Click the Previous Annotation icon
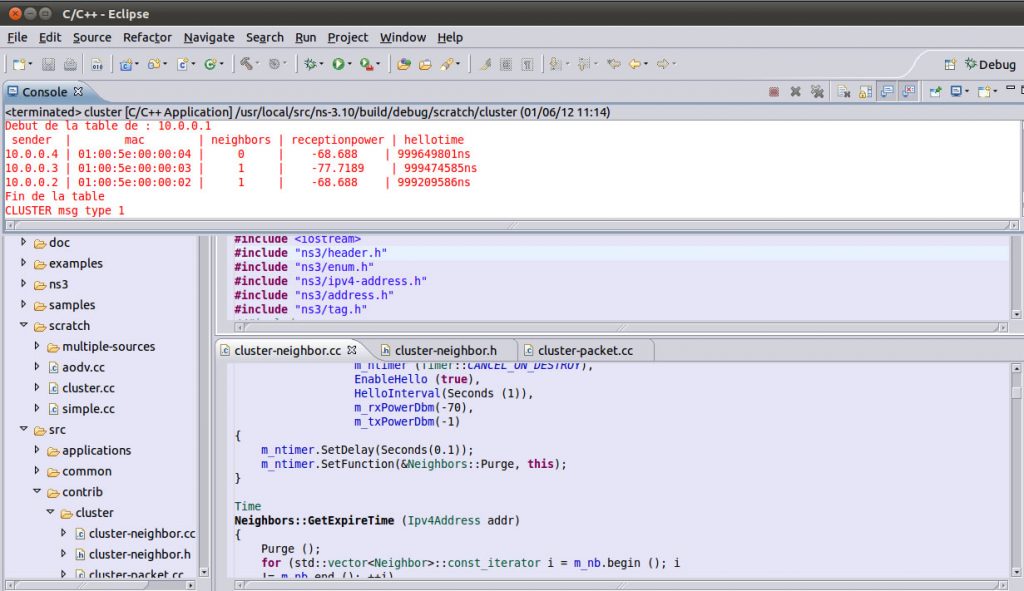The image size is (1024, 591). [x=584, y=64]
